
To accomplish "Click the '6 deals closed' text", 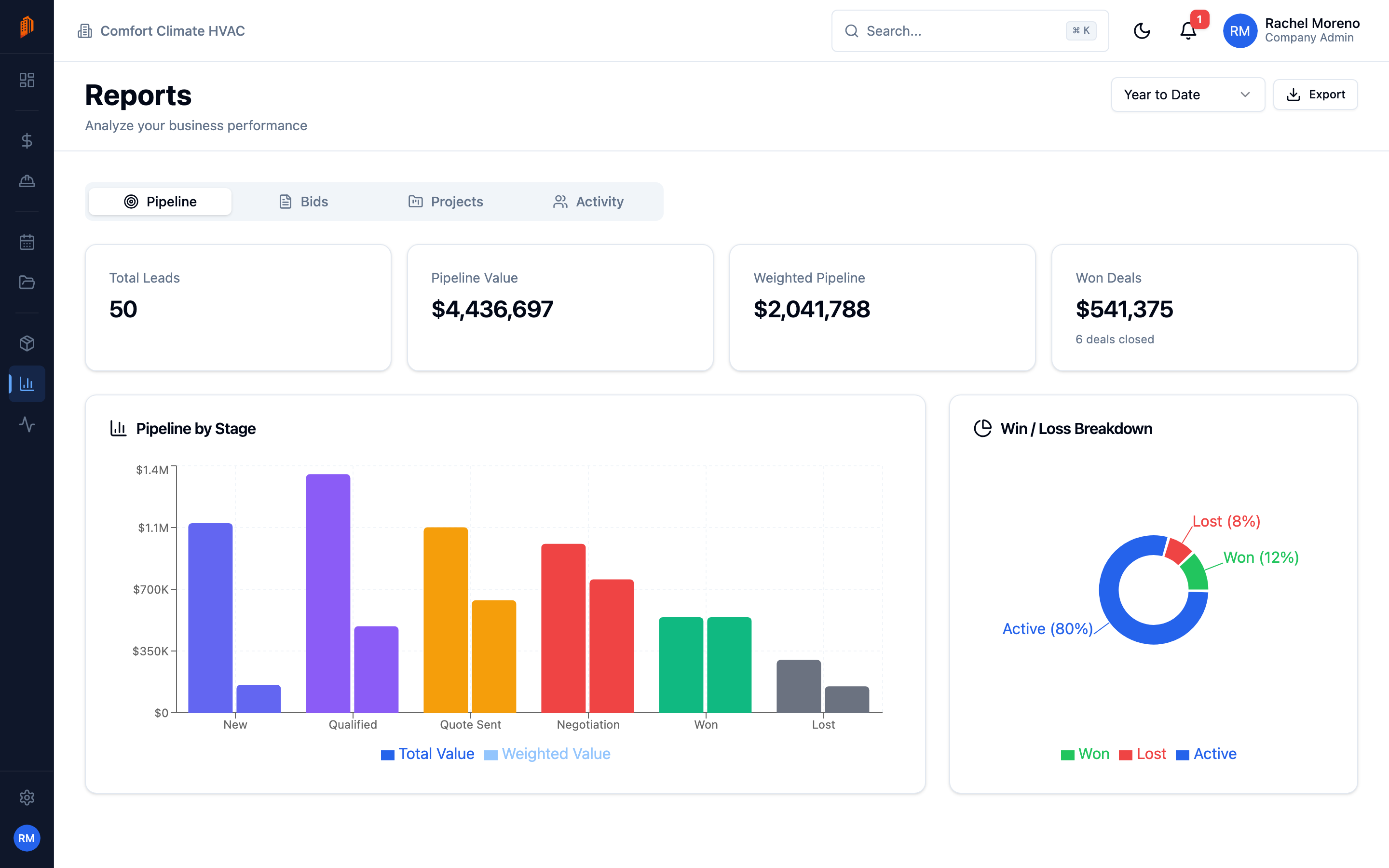I will coord(1115,339).
